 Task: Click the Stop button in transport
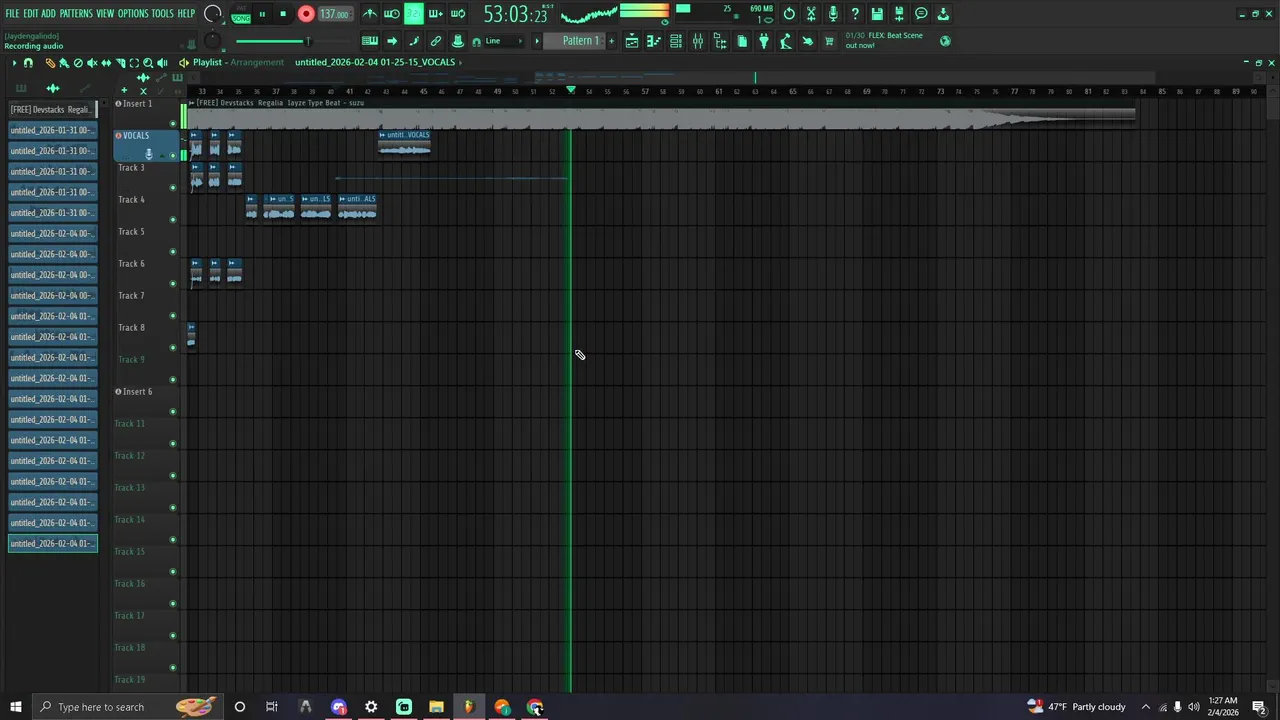(x=283, y=14)
